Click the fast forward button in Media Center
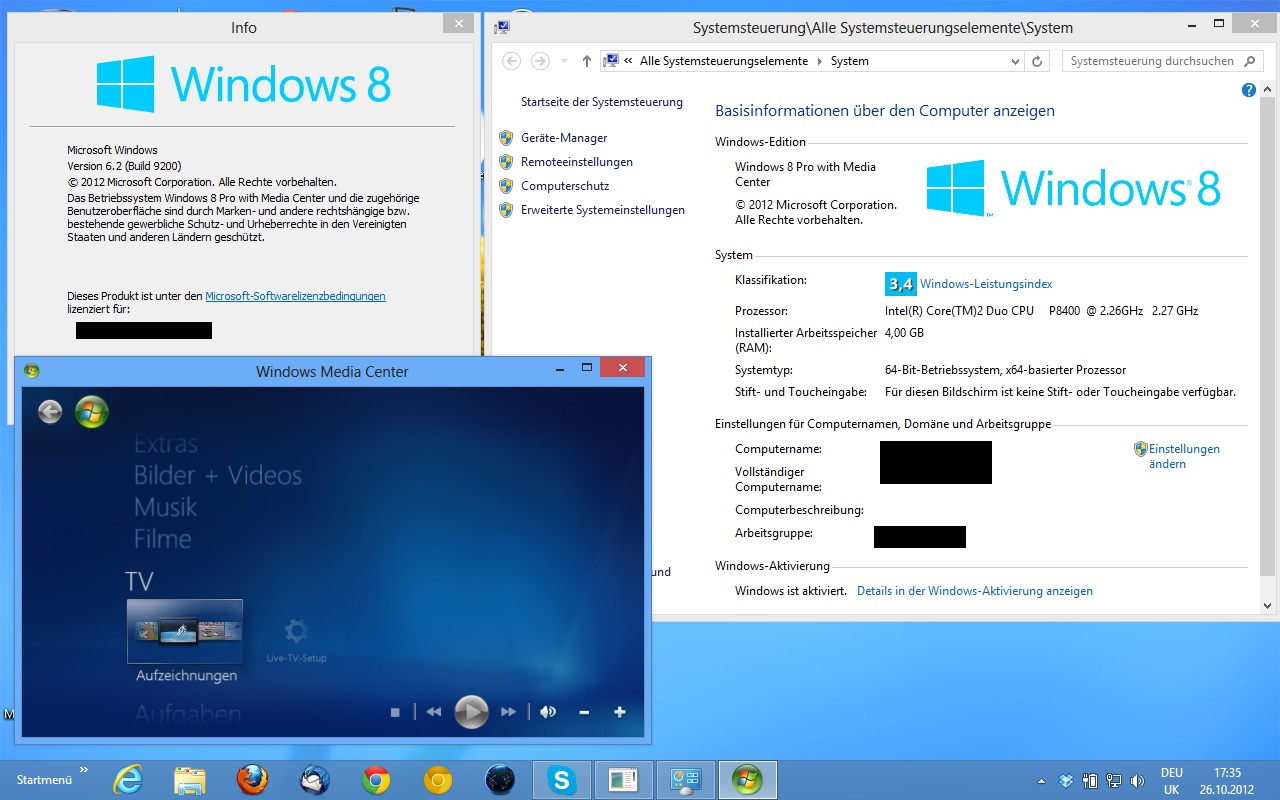1280x800 pixels. click(509, 712)
